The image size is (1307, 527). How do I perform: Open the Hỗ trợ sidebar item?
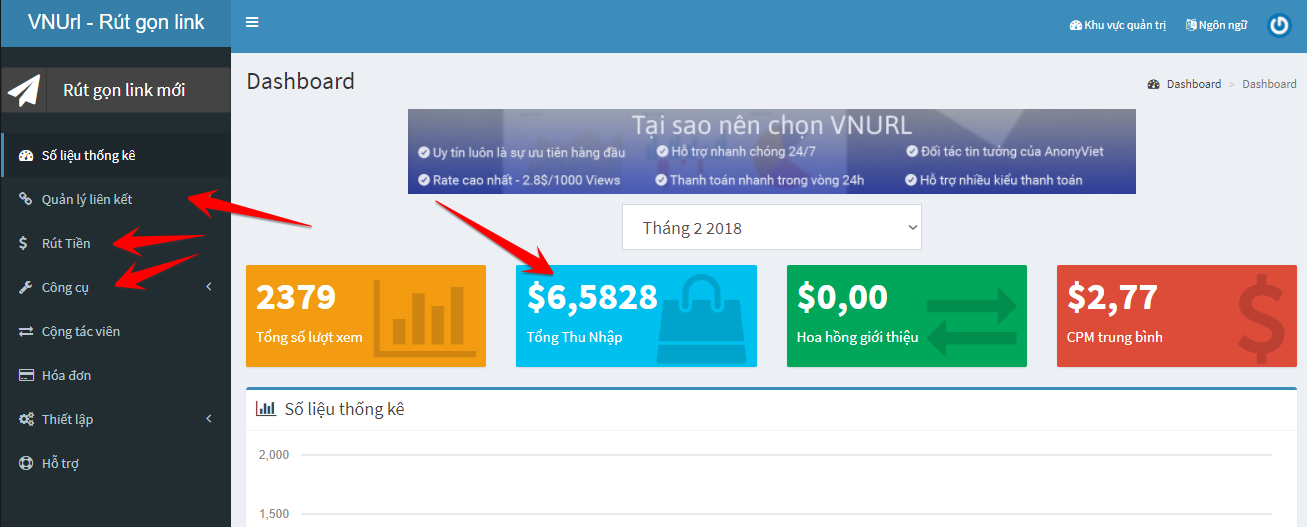click(x=116, y=463)
